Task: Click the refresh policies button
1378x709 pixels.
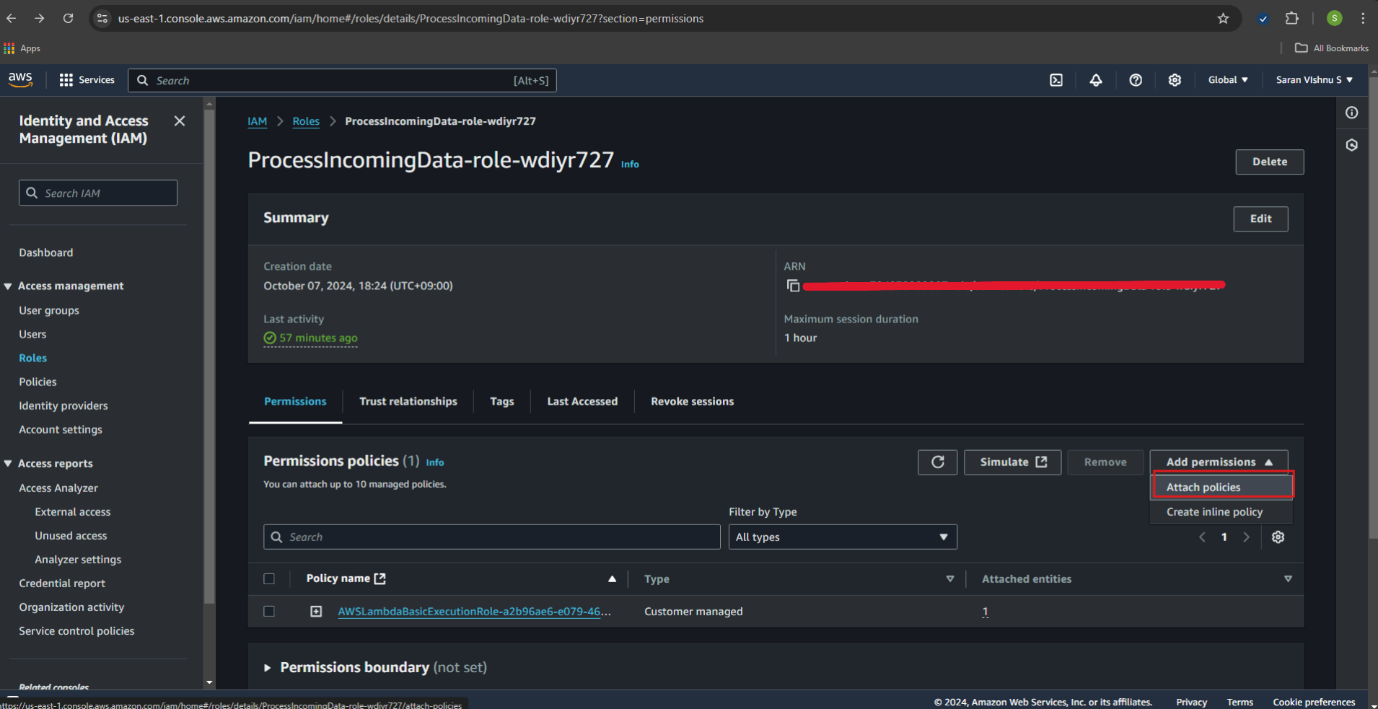Action: coord(937,462)
